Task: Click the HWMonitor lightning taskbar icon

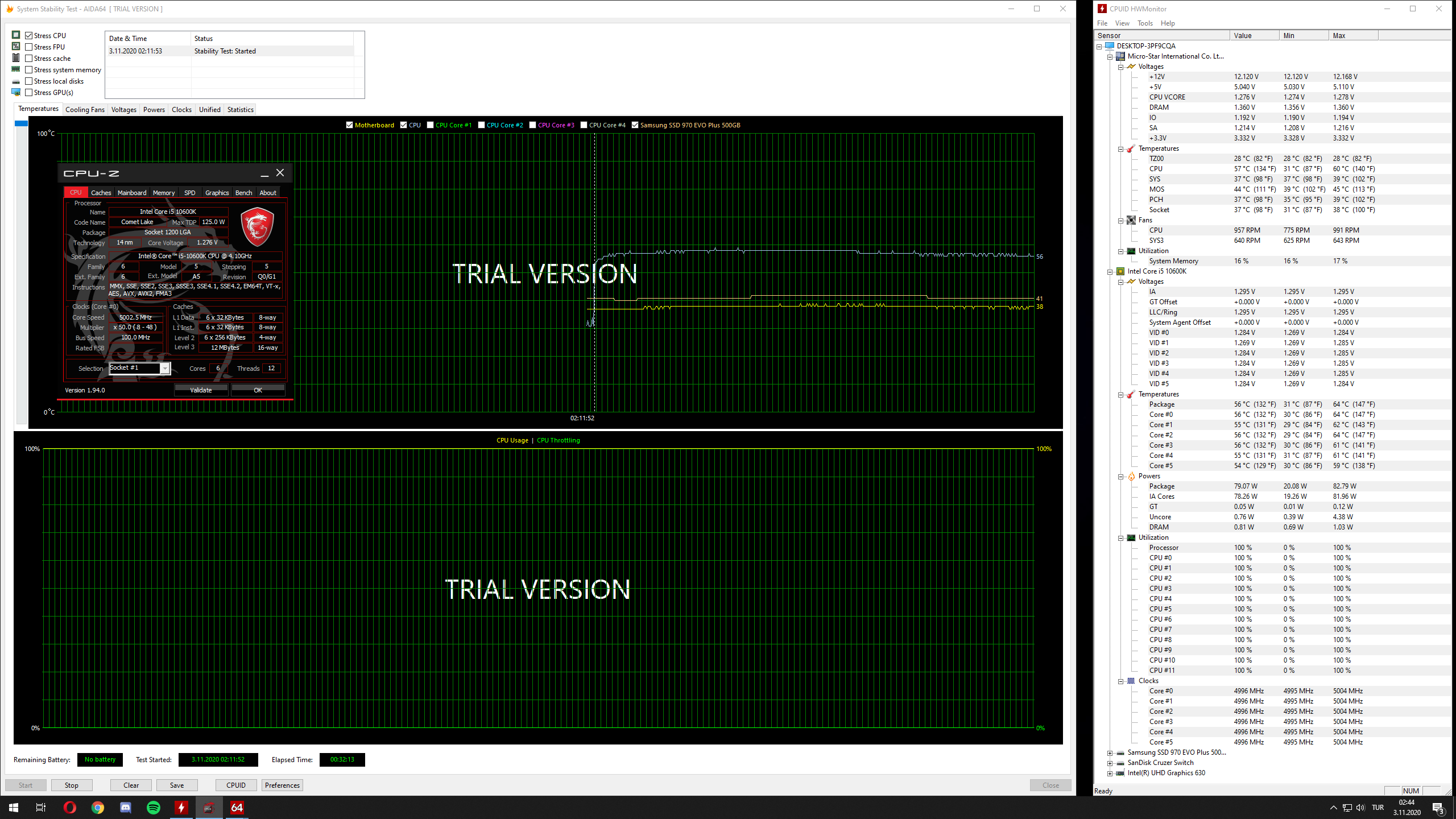Action: tap(181, 808)
